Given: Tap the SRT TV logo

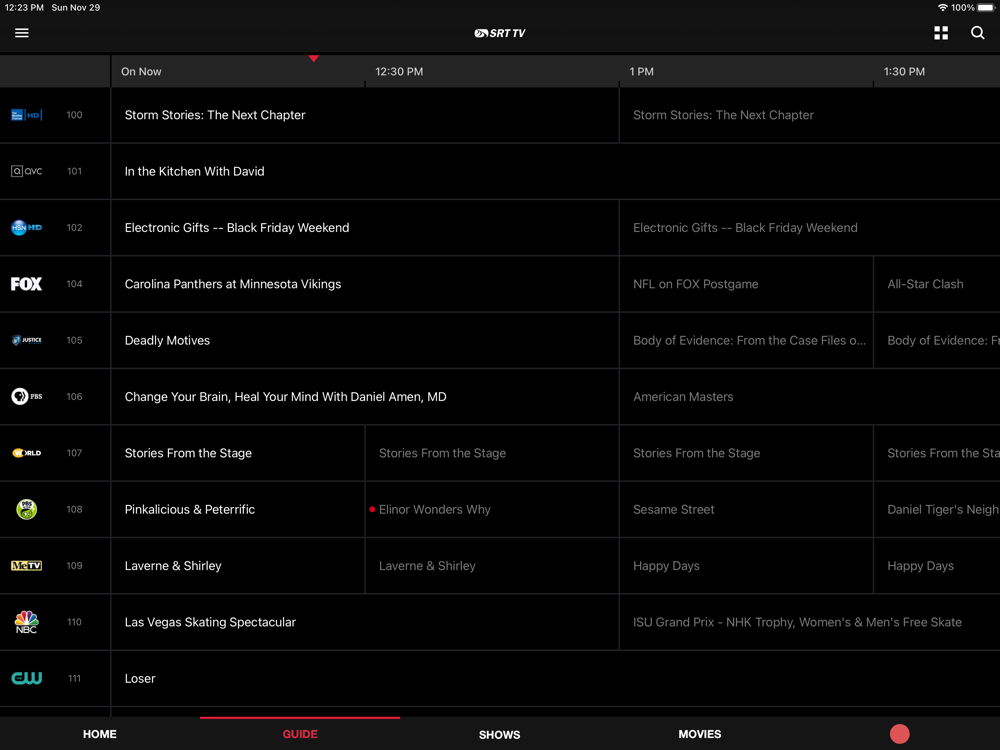Looking at the screenshot, I should pyautogui.click(x=499, y=33).
